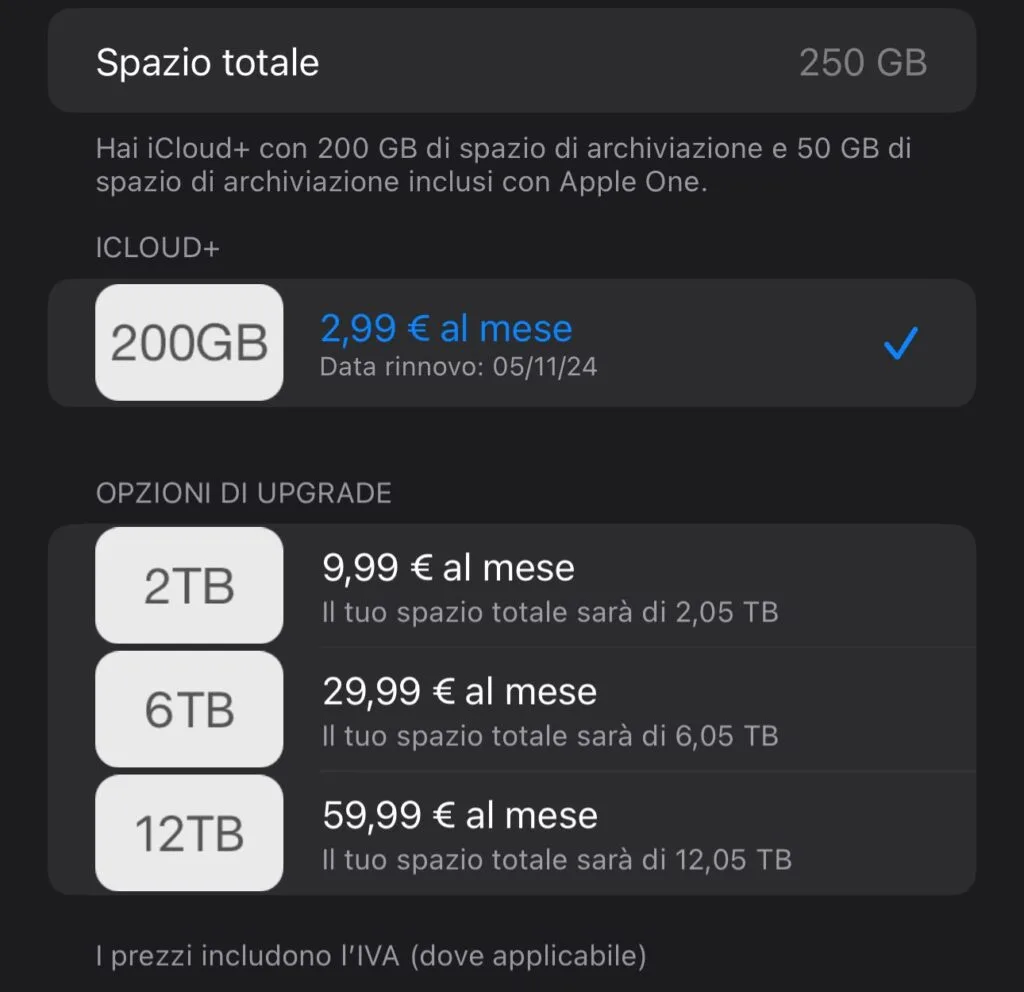The width and height of the screenshot is (1024, 992).
Task: Tap the 12TB storage badge
Action: [x=189, y=833]
